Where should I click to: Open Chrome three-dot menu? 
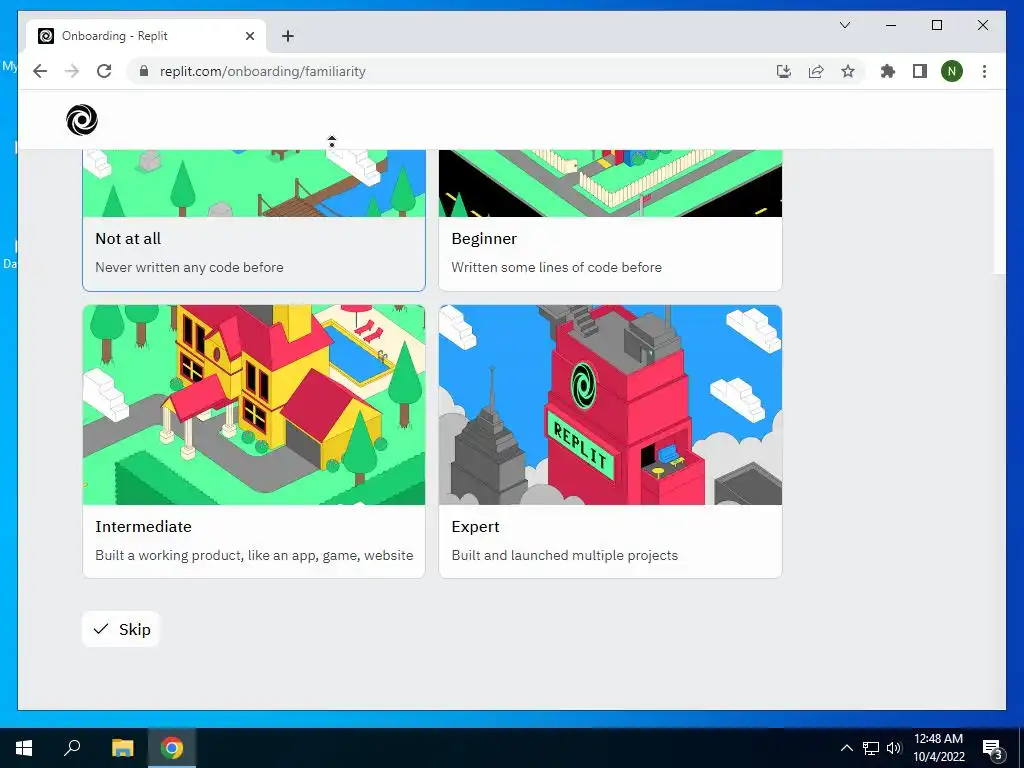(x=984, y=71)
